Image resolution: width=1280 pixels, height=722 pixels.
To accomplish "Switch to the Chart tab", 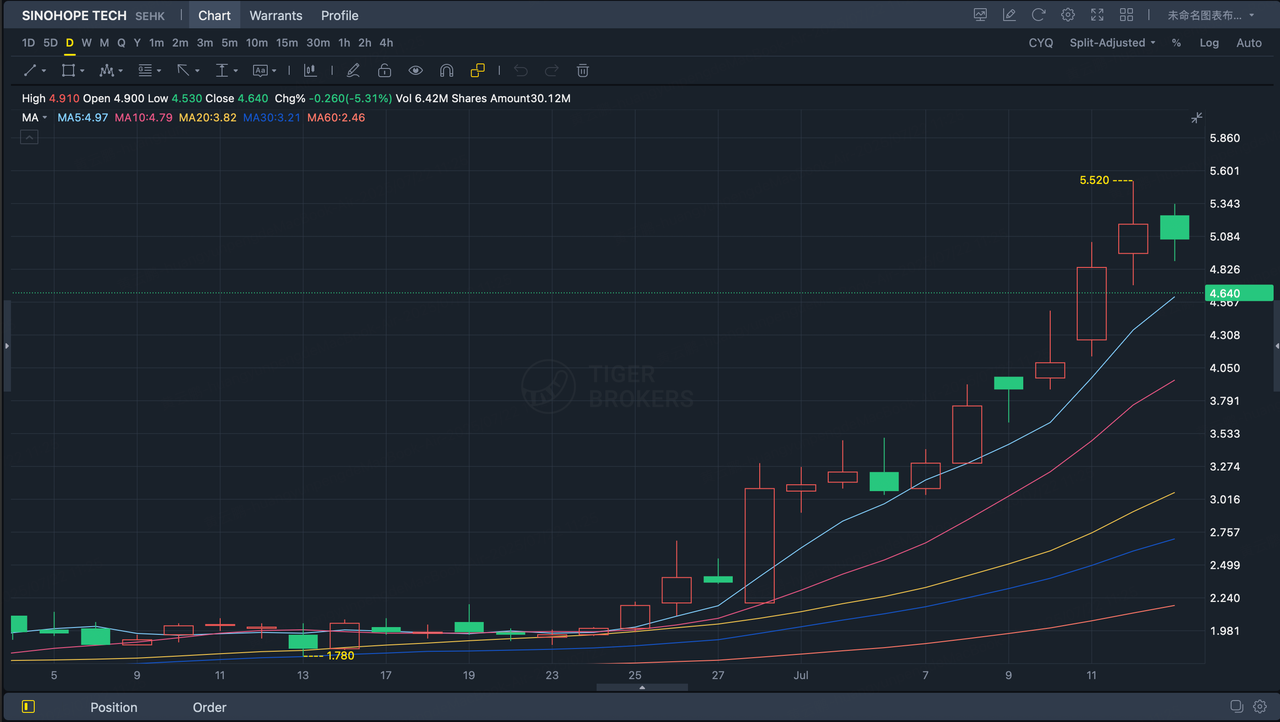I will 214,15.
